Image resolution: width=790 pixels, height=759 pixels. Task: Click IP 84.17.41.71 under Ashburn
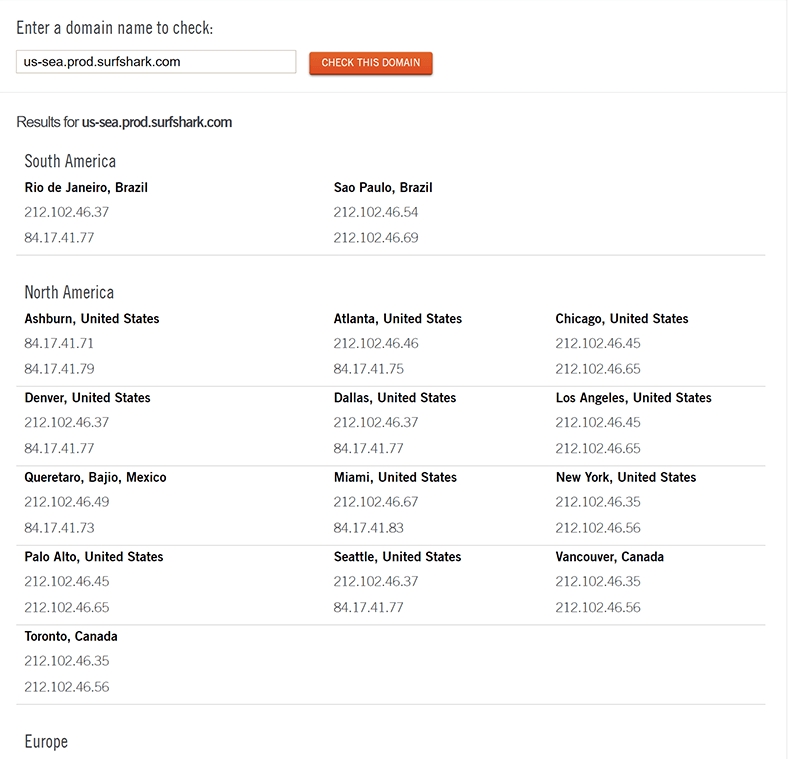tap(59, 343)
